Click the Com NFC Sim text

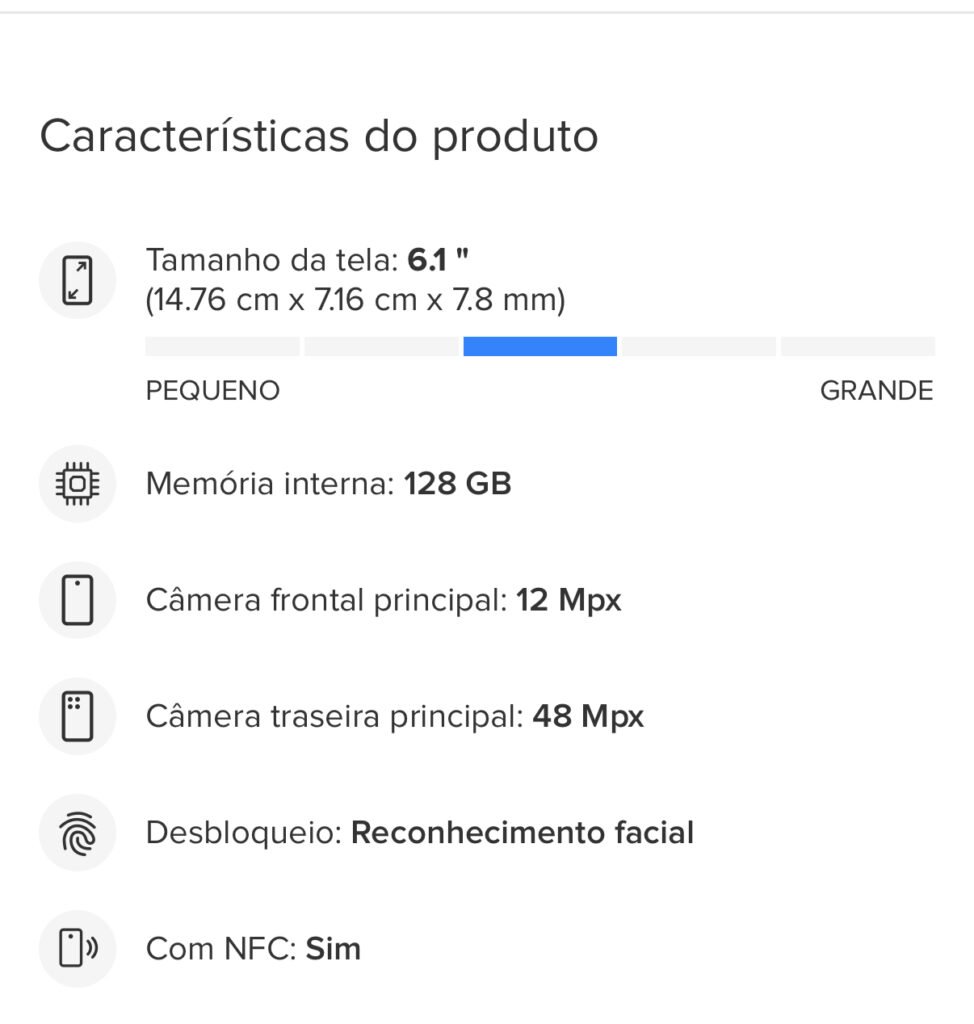[253, 949]
